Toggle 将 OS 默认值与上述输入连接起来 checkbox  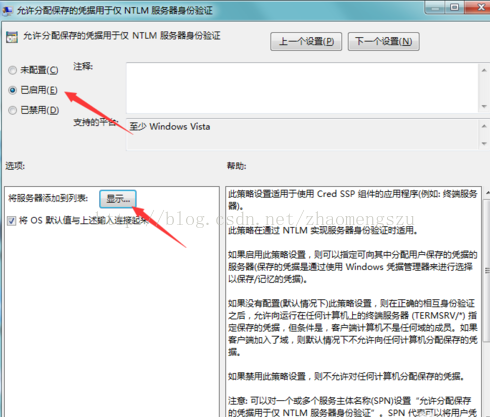(x=12, y=221)
